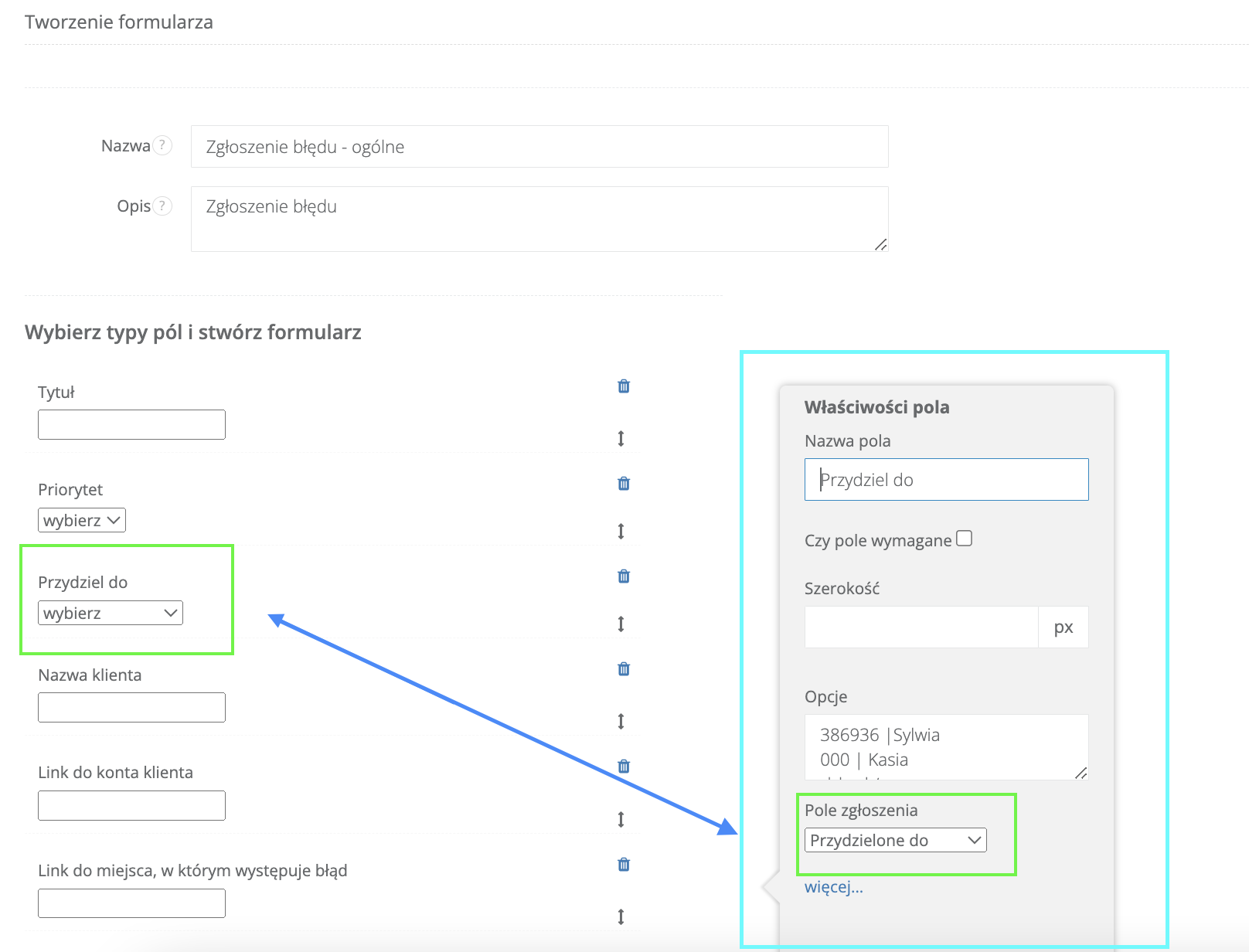Screen dimensions: 1249x952
Task: Delete the Tytuł field with trash icon
Action: [x=624, y=386]
